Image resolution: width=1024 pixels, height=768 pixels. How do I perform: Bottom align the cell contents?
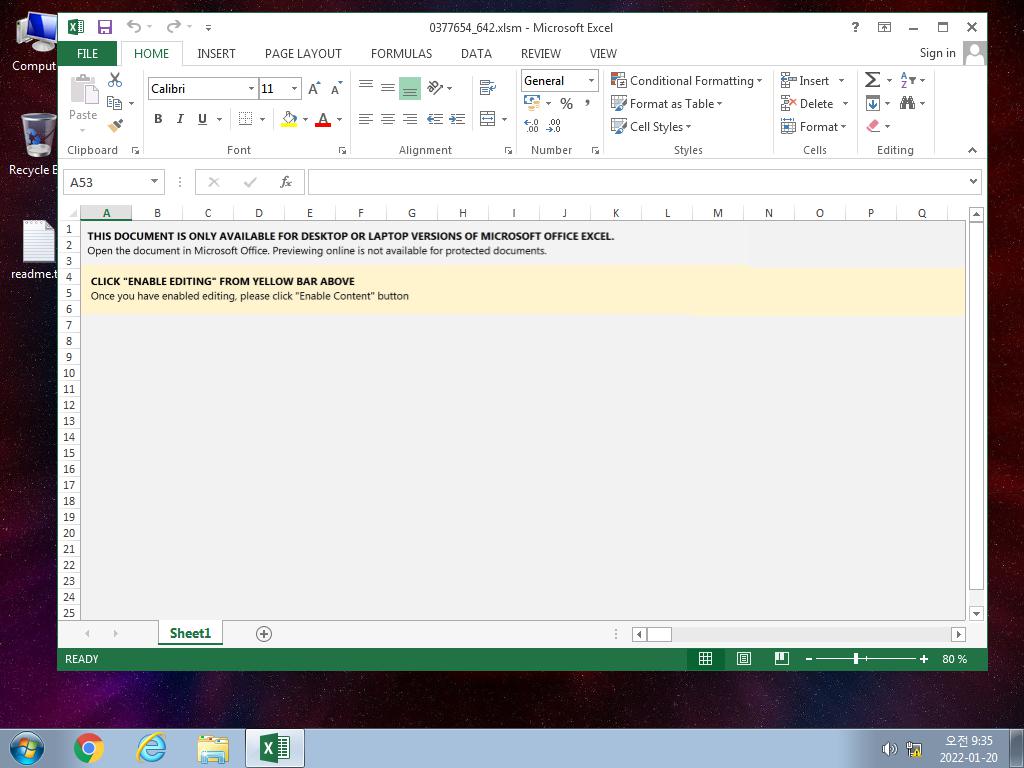pos(410,88)
